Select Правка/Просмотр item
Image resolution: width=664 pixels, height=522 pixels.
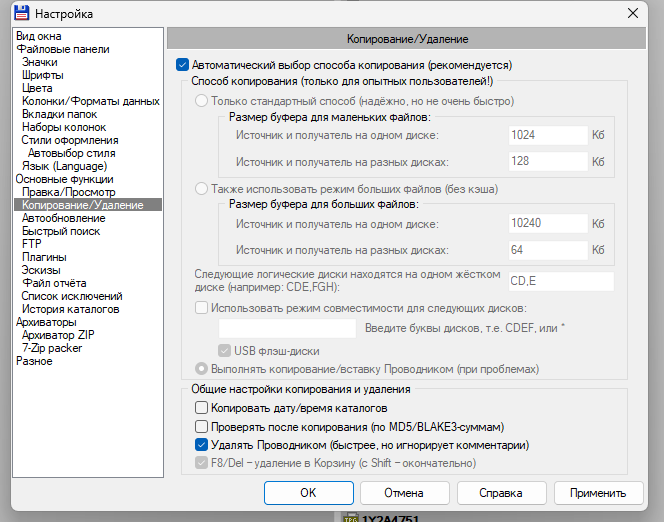coord(69,192)
